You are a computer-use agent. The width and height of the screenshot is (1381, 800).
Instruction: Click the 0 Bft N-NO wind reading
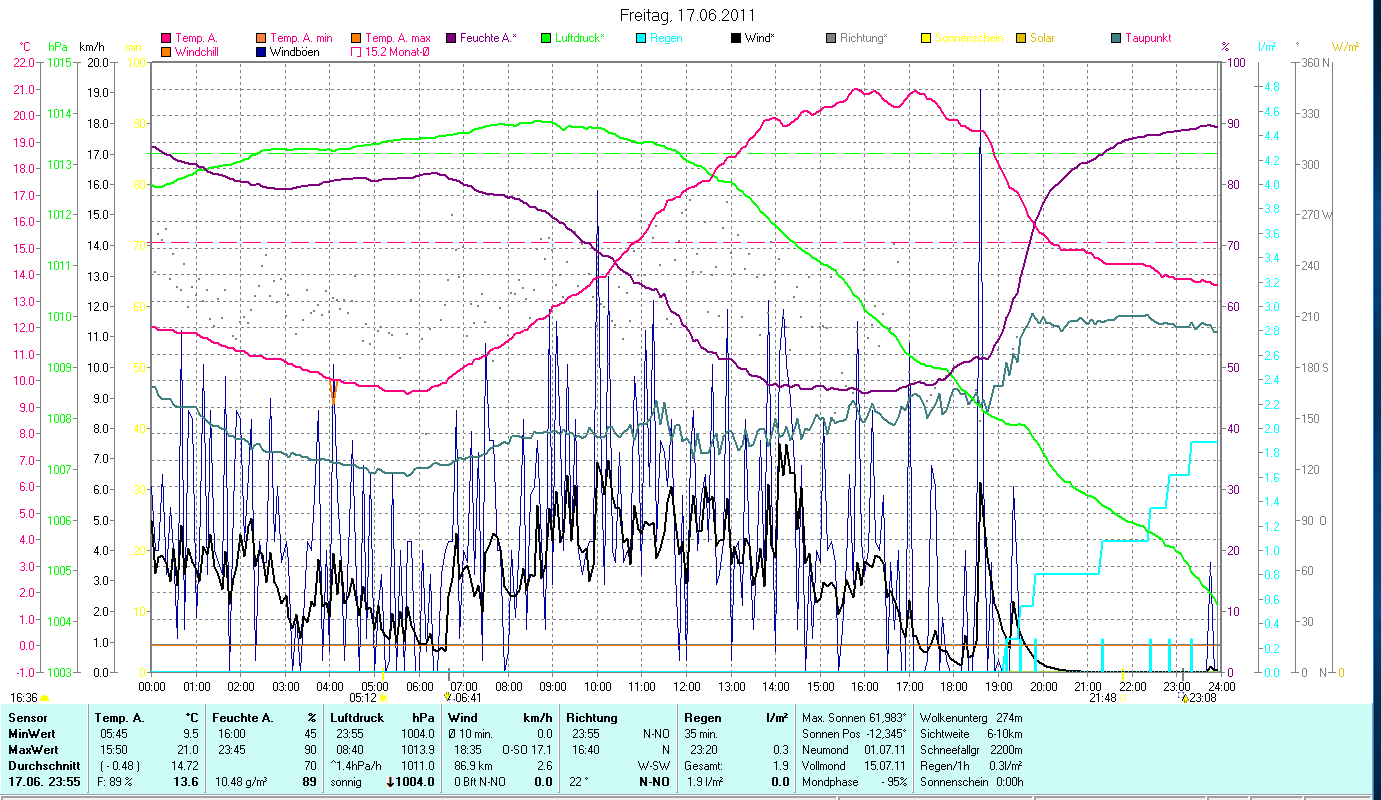click(478, 782)
